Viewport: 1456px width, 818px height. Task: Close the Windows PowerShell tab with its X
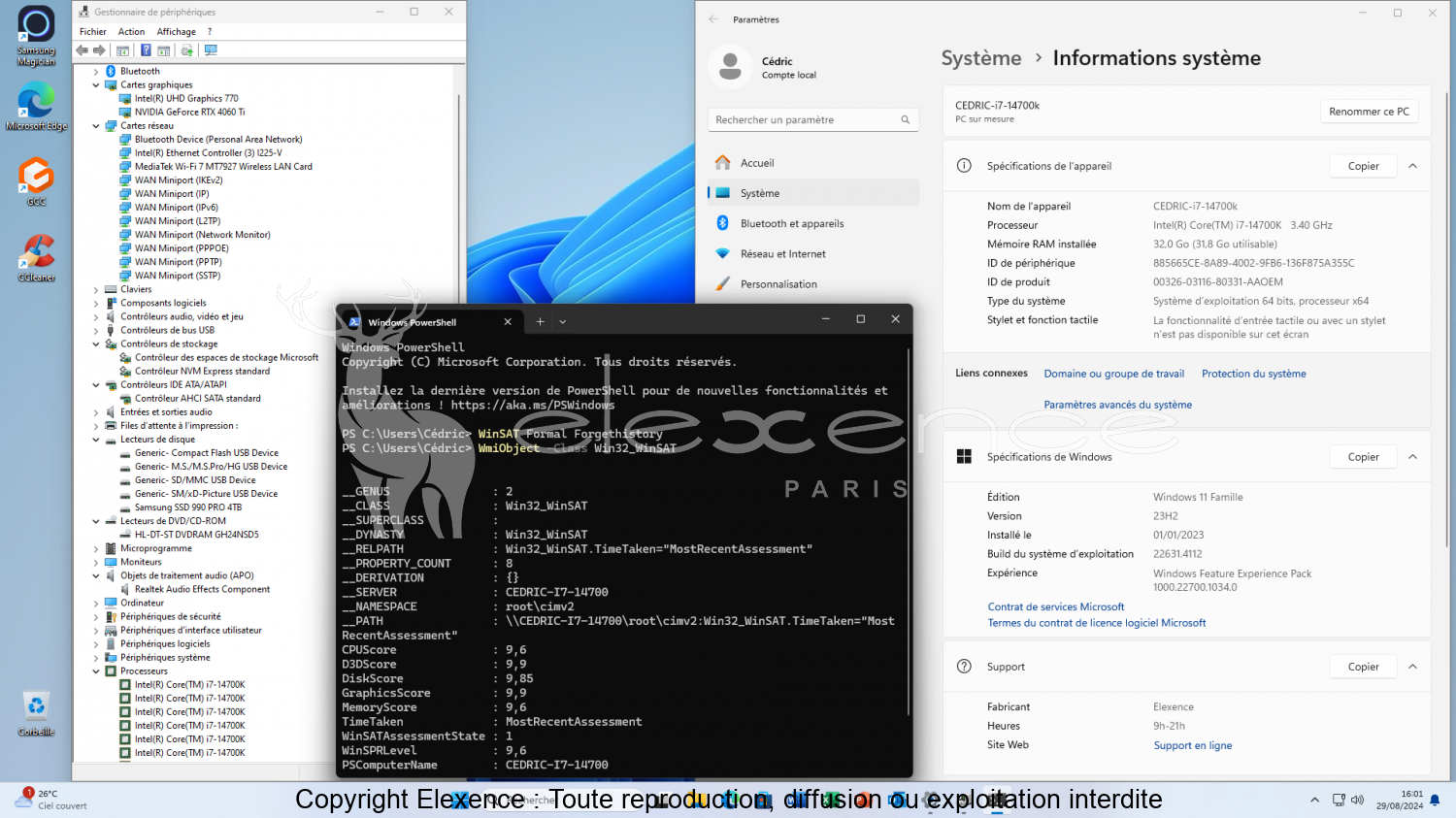[508, 321]
